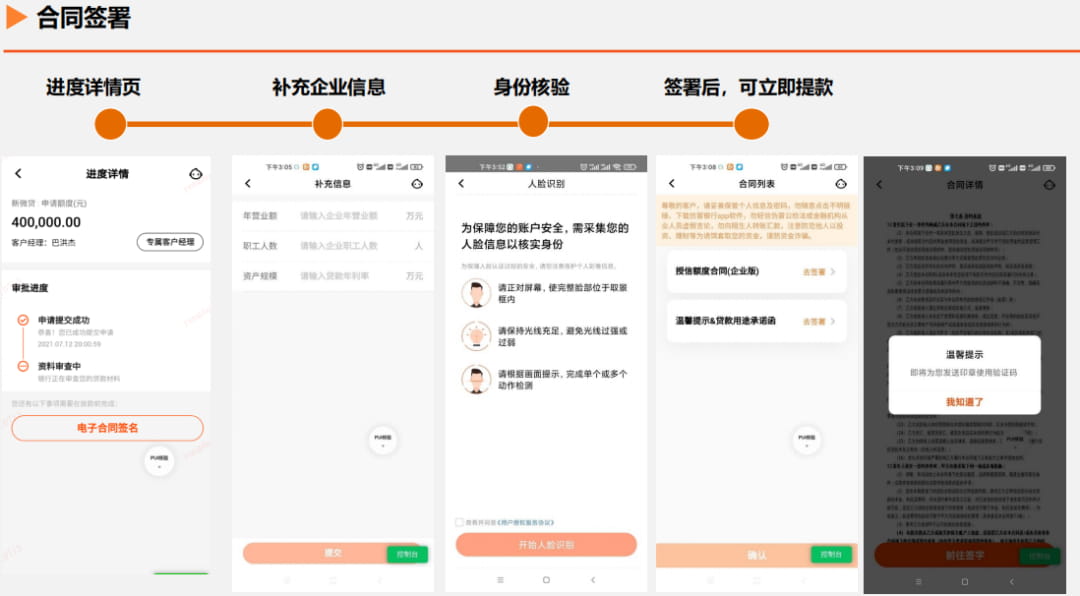Screen dimensions: 1080x596
Task: Open the 用户授权服务协议 link
Action: (526, 522)
